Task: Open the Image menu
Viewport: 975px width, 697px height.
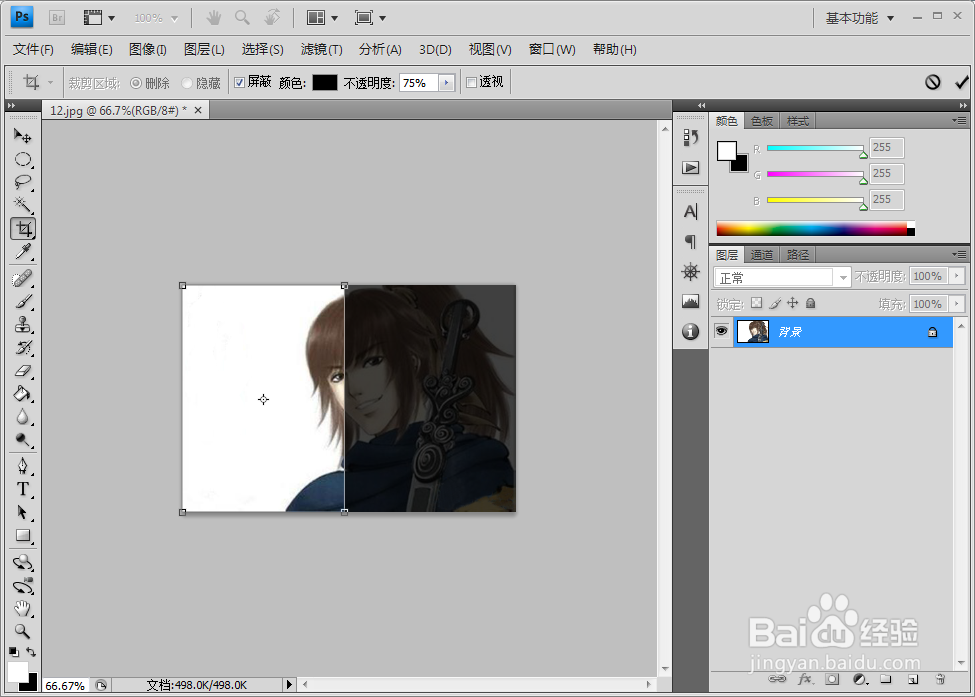Action: (147, 49)
